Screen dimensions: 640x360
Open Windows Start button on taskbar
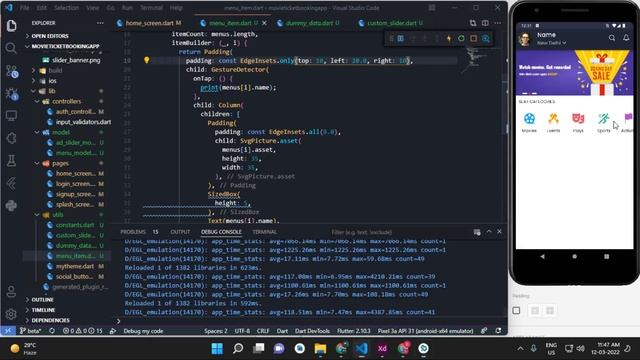217,349
